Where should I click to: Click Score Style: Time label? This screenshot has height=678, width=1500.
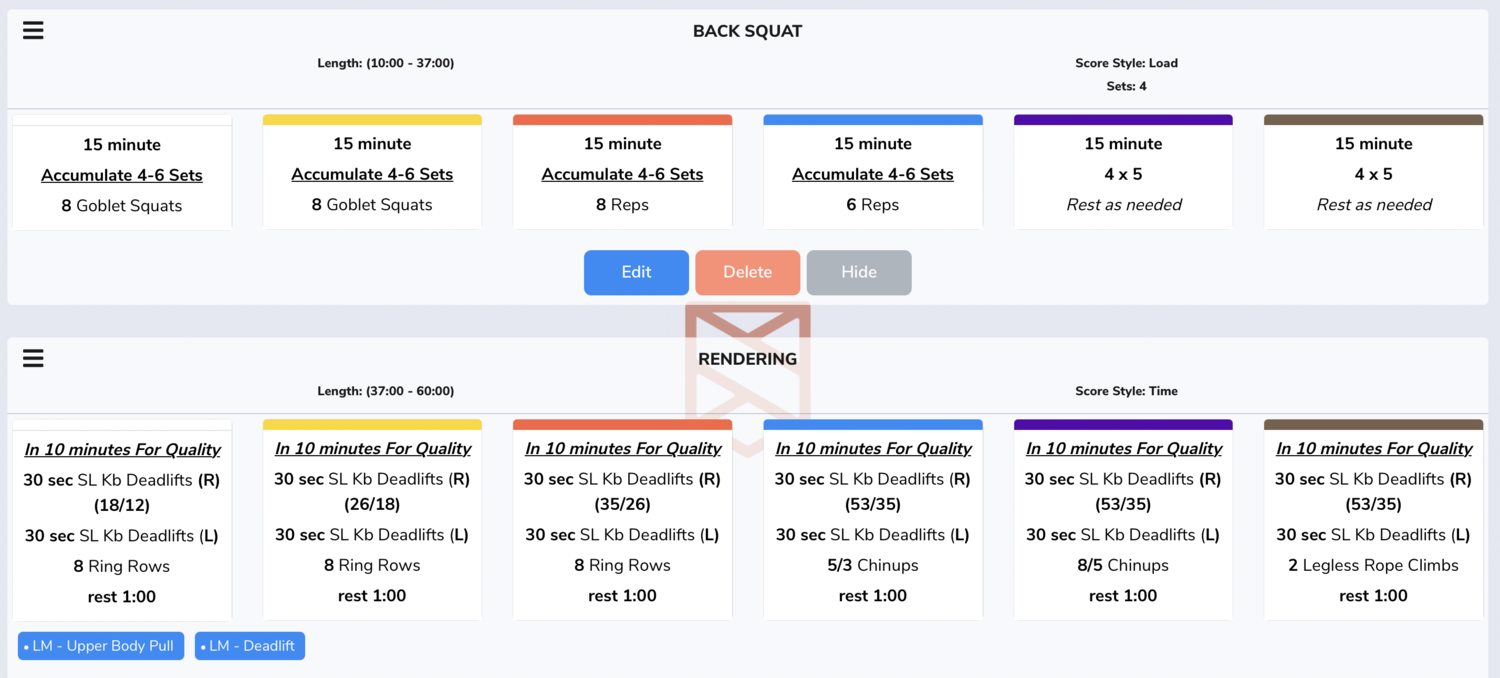pyautogui.click(x=1127, y=391)
